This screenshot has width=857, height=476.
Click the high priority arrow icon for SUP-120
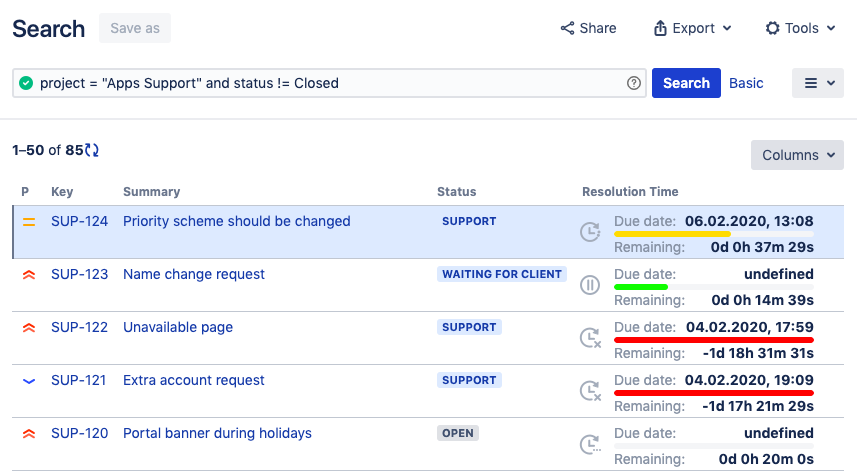tap(28, 433)
